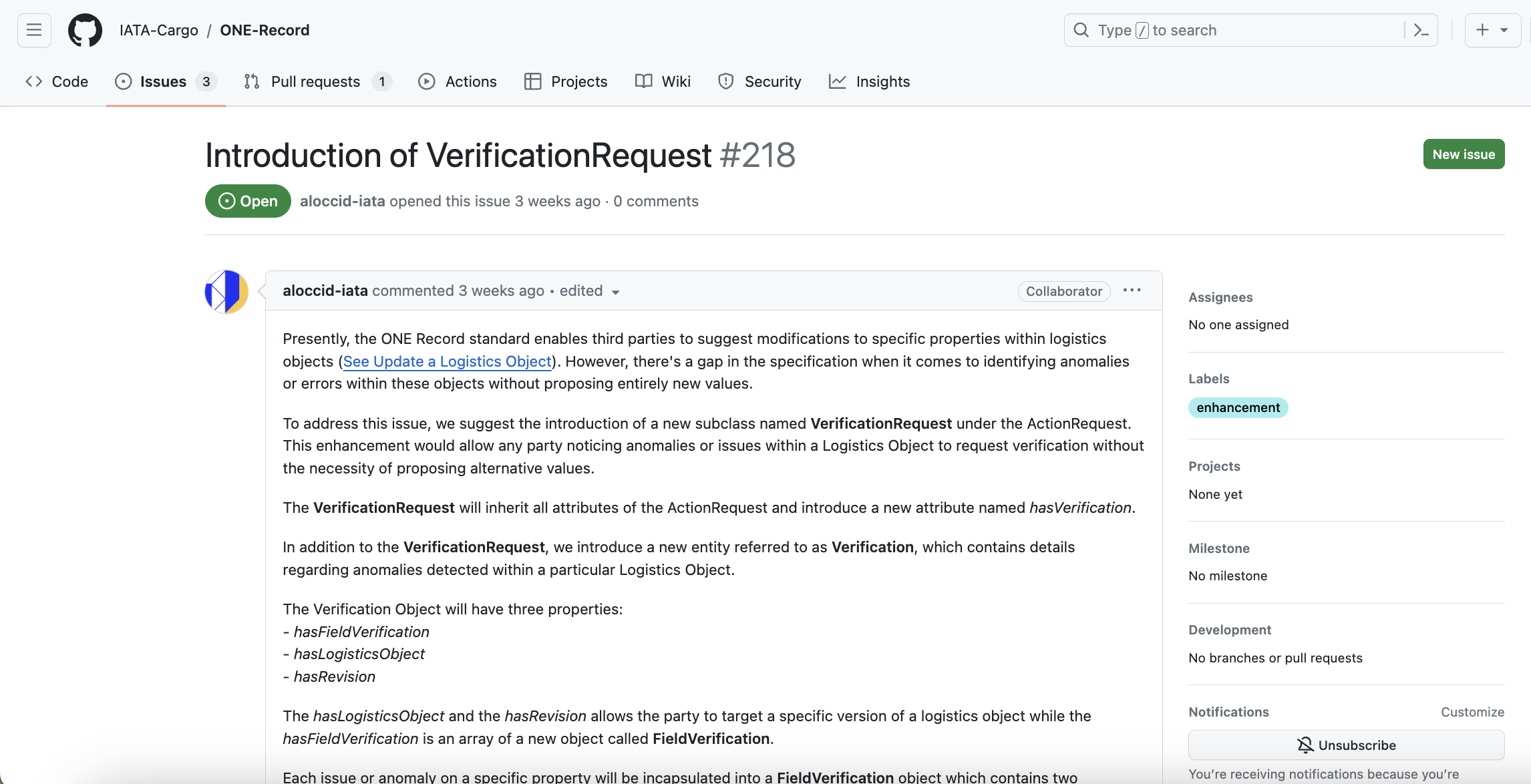Open the hamburger navigation menu

point(34,30)
